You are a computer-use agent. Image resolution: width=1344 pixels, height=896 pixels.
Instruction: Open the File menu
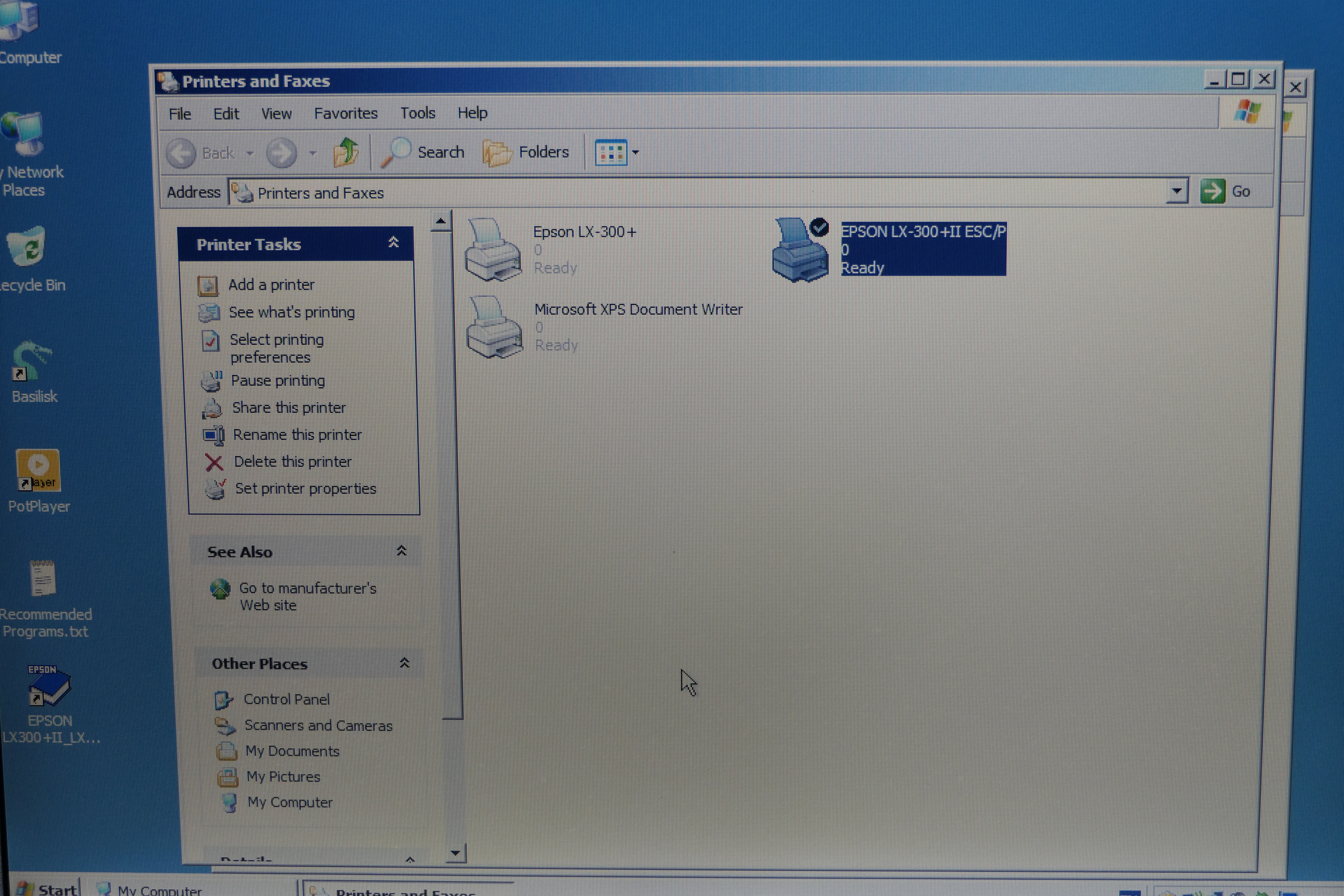tap(180, 114)
